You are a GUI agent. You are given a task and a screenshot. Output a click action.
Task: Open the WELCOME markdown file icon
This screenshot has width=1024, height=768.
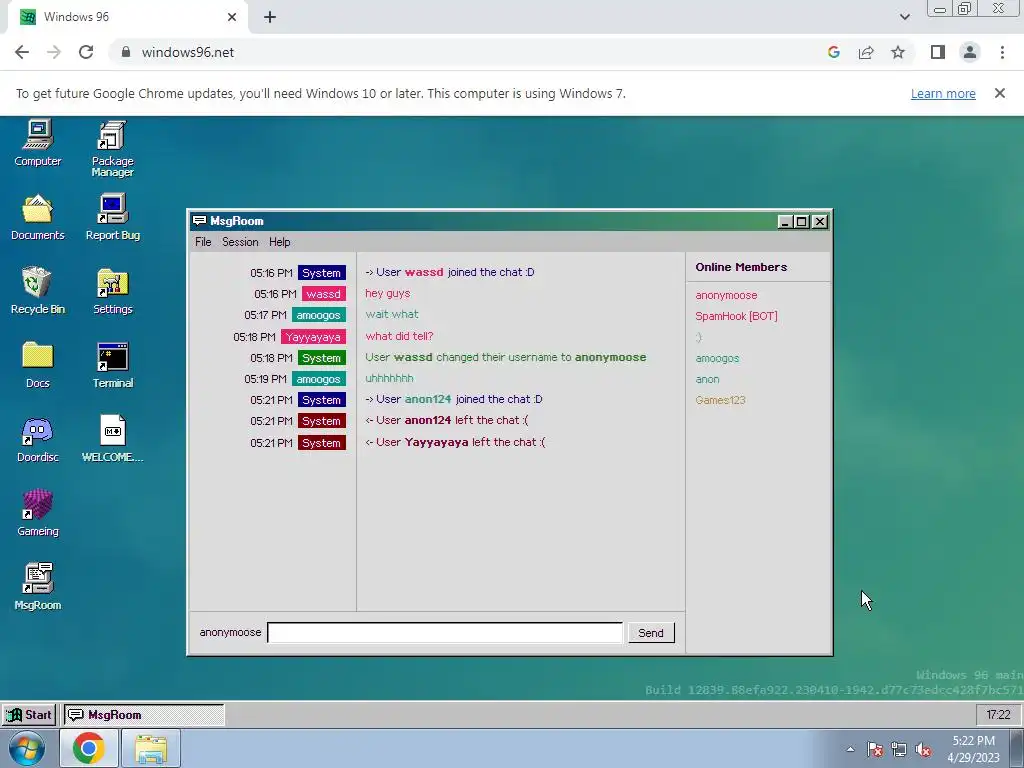tap(112, 440)
